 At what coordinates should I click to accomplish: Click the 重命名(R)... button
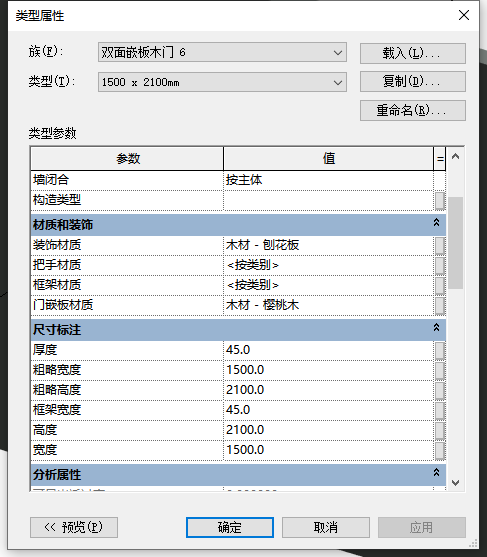click(412, 110)
